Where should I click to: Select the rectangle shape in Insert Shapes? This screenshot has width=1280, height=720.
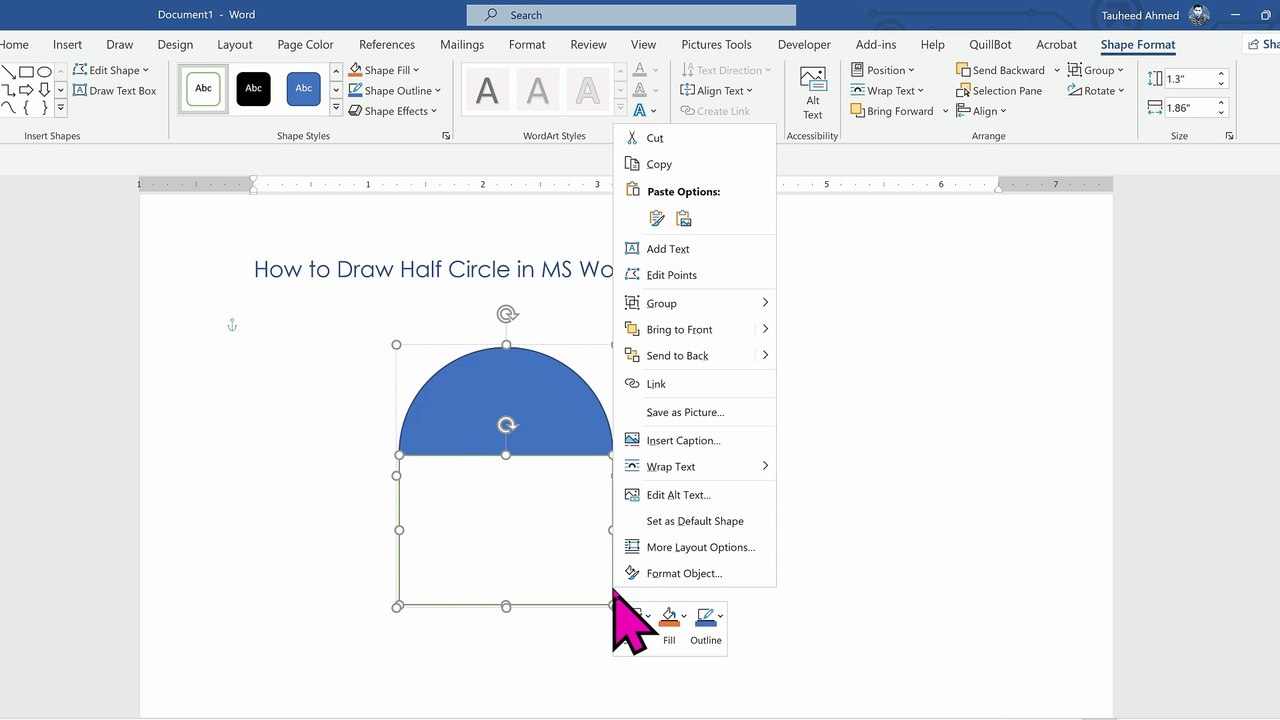(x=27, y=72)
